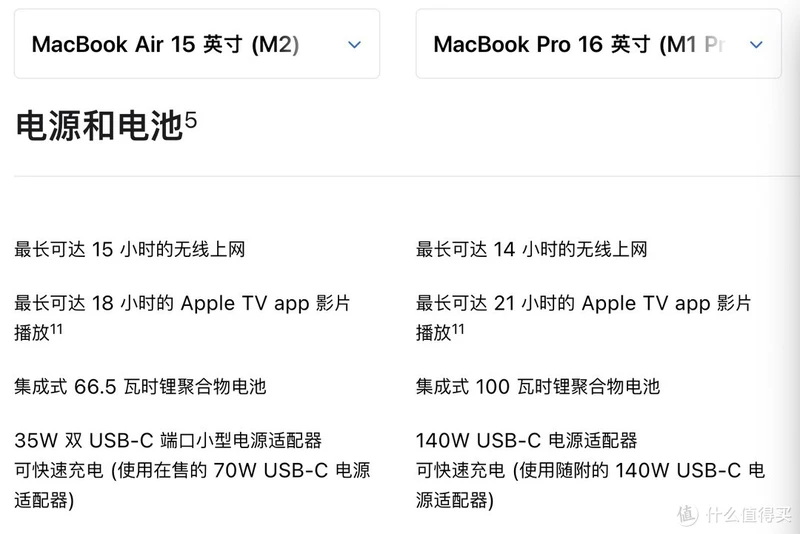This screenshot has height=534, width=800.
Task: Click the 值 watermark logo icon
Action: click(x=688, y=514)
